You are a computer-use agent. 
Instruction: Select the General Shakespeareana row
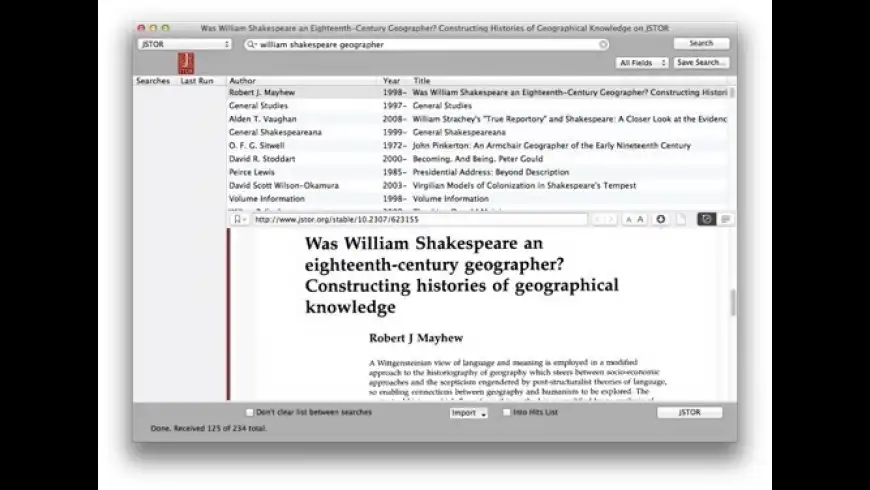478,132
